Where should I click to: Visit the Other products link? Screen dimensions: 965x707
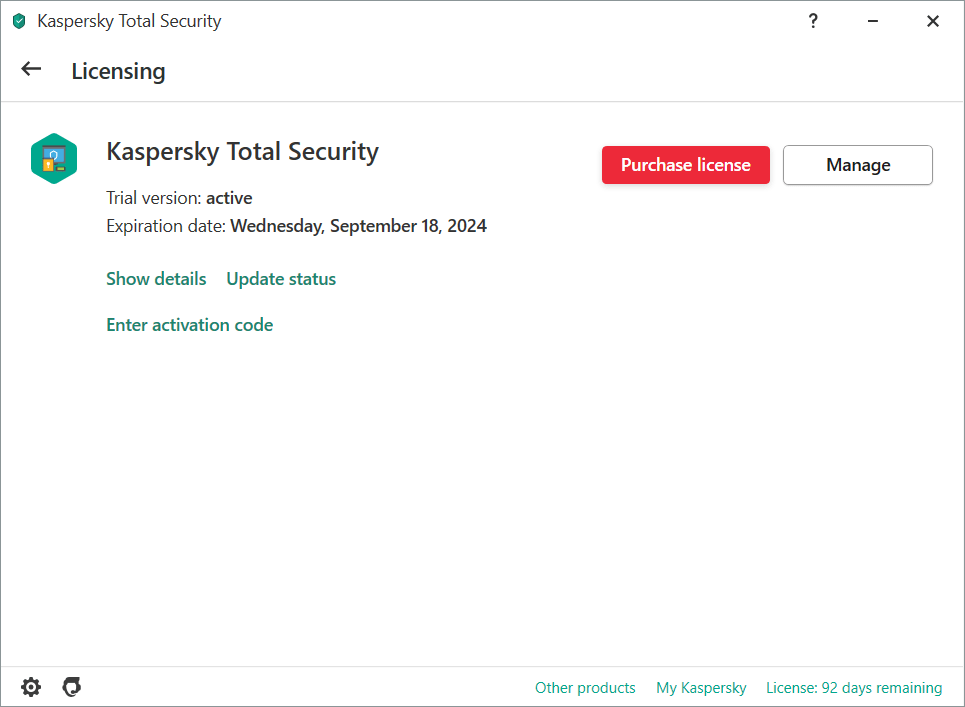[585, 688]
